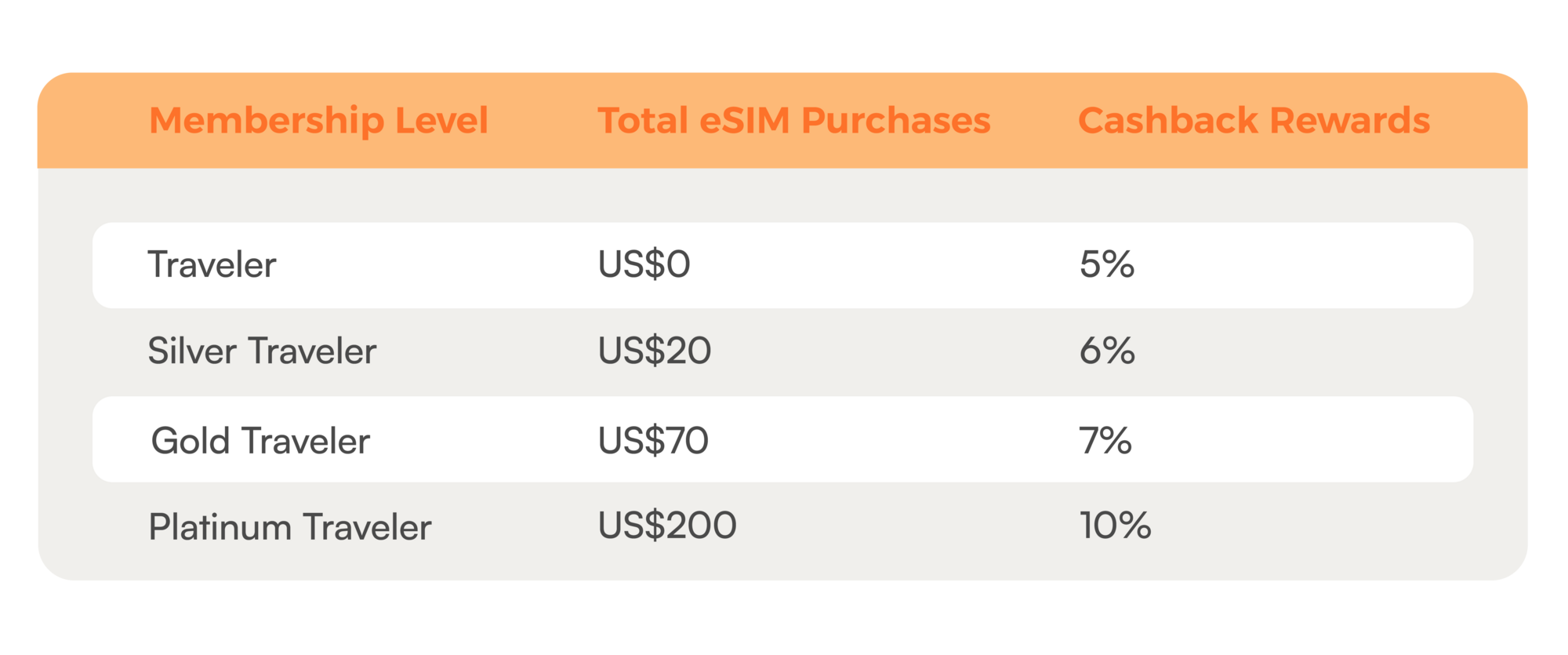Click the 6% cashback value
The width and height of the screenshot is (1568, 655).
point(1106,351)
